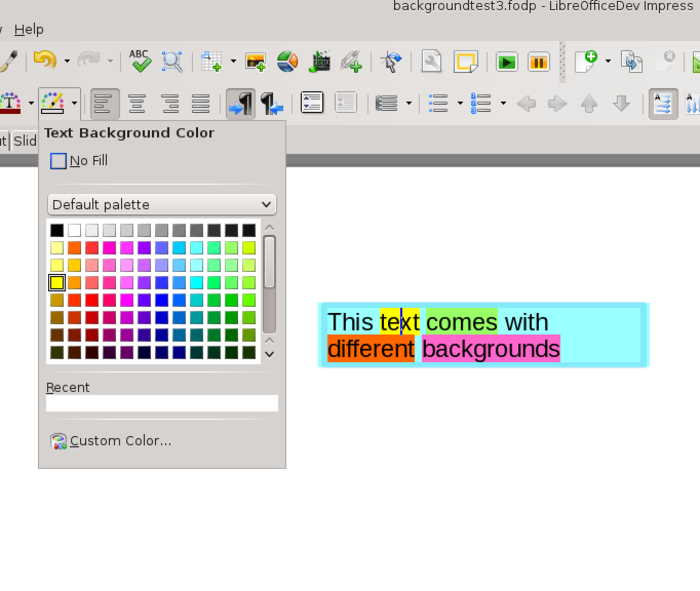Insert an image using the picture icon

(x=255, y=62)
